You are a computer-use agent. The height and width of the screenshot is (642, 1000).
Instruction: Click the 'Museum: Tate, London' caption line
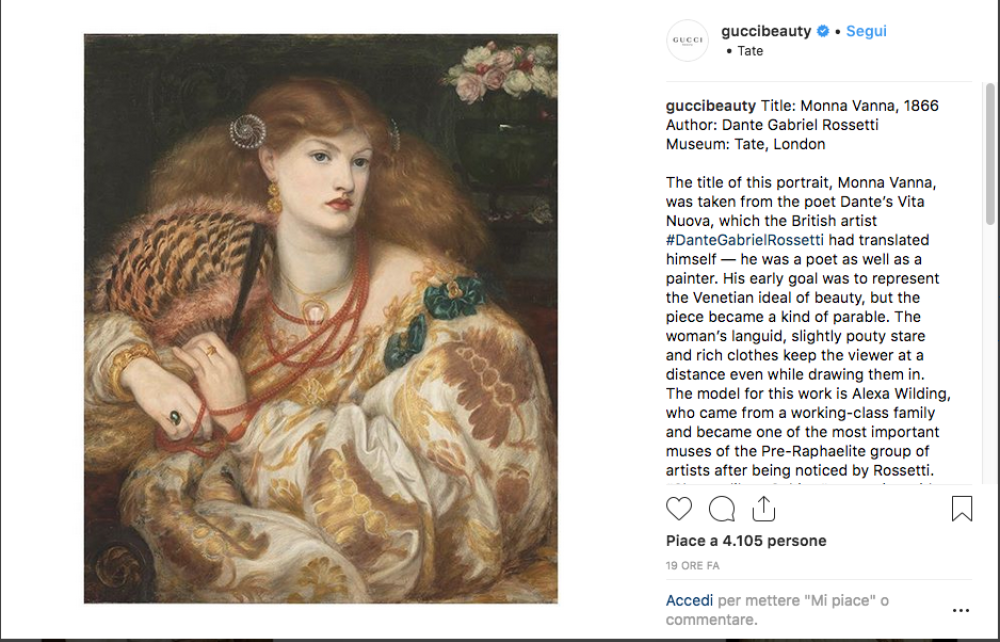[x=746, y=144]
